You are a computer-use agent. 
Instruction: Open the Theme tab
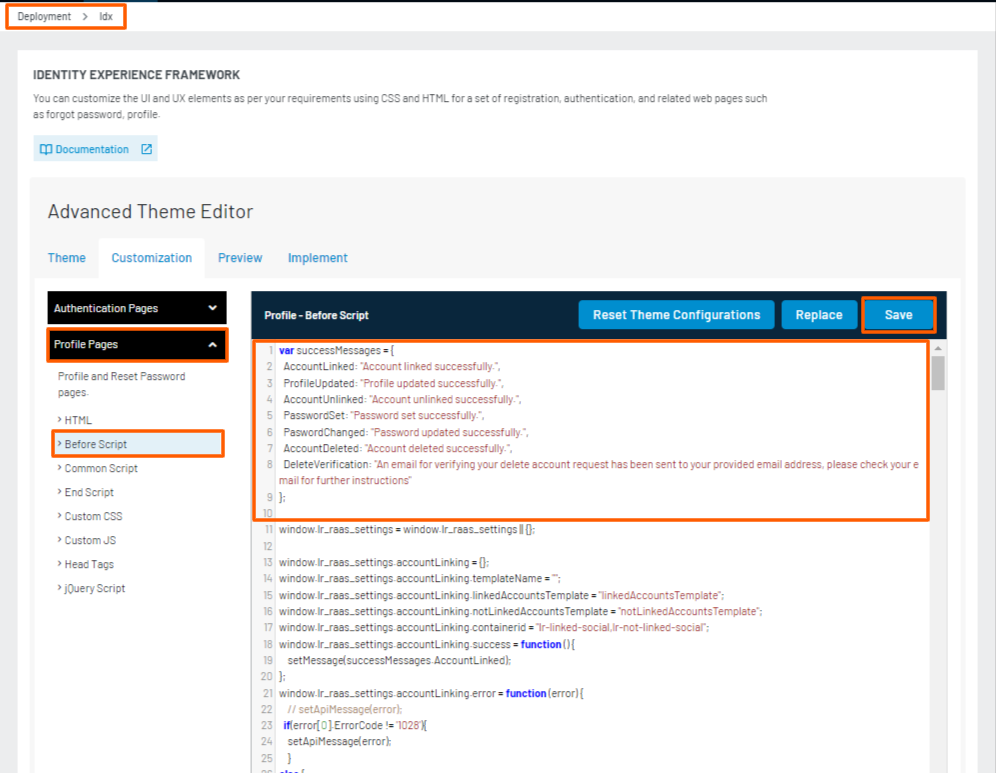point(67,258)
